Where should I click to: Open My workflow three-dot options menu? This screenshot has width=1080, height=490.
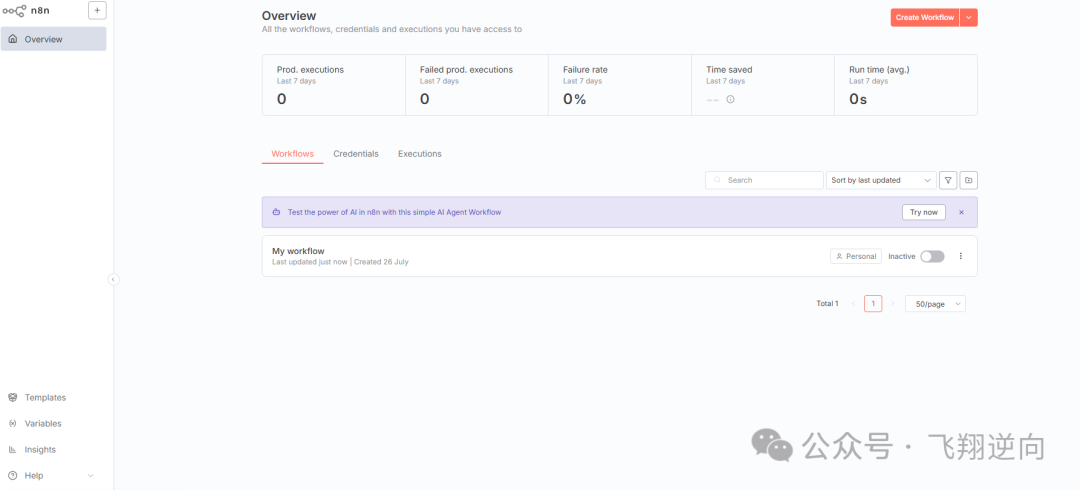tap(961, 256)
